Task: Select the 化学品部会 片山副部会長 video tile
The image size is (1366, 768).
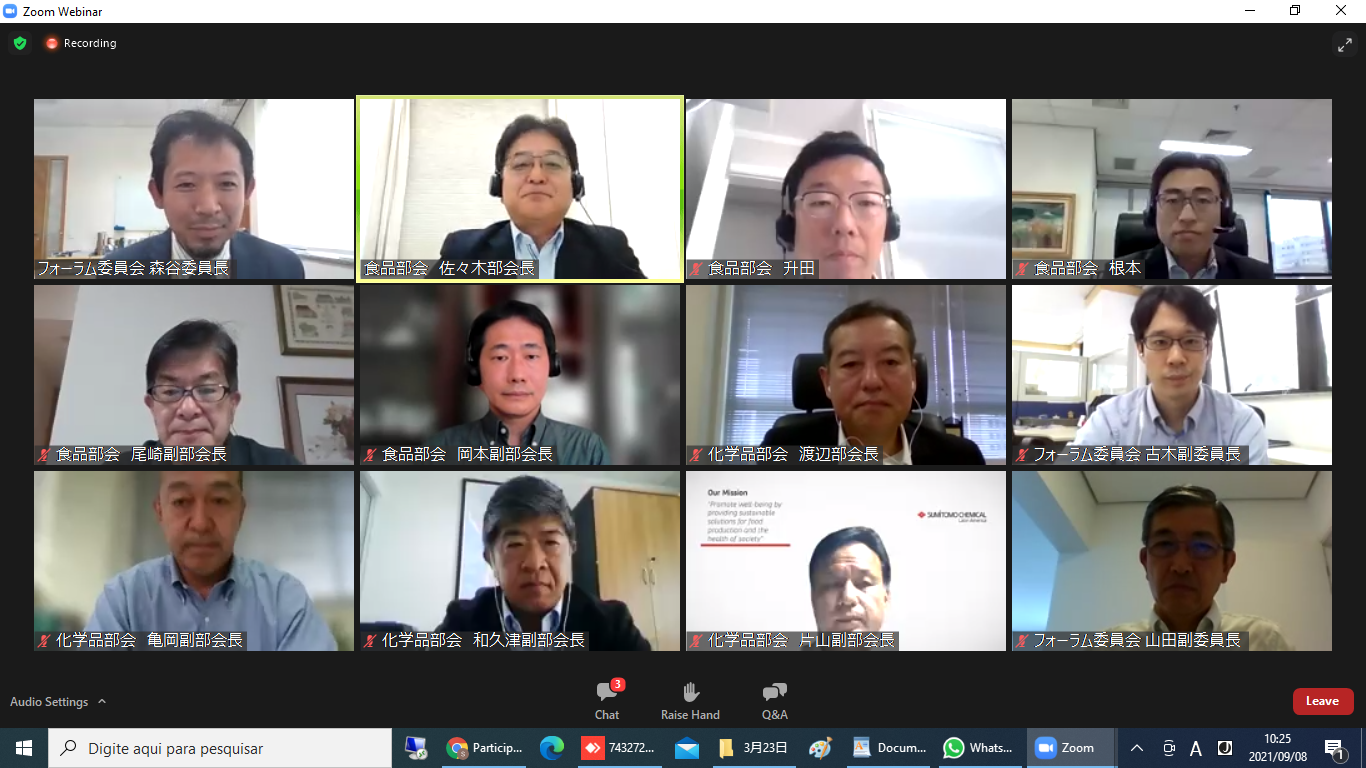Action: (x=846, y=560)
